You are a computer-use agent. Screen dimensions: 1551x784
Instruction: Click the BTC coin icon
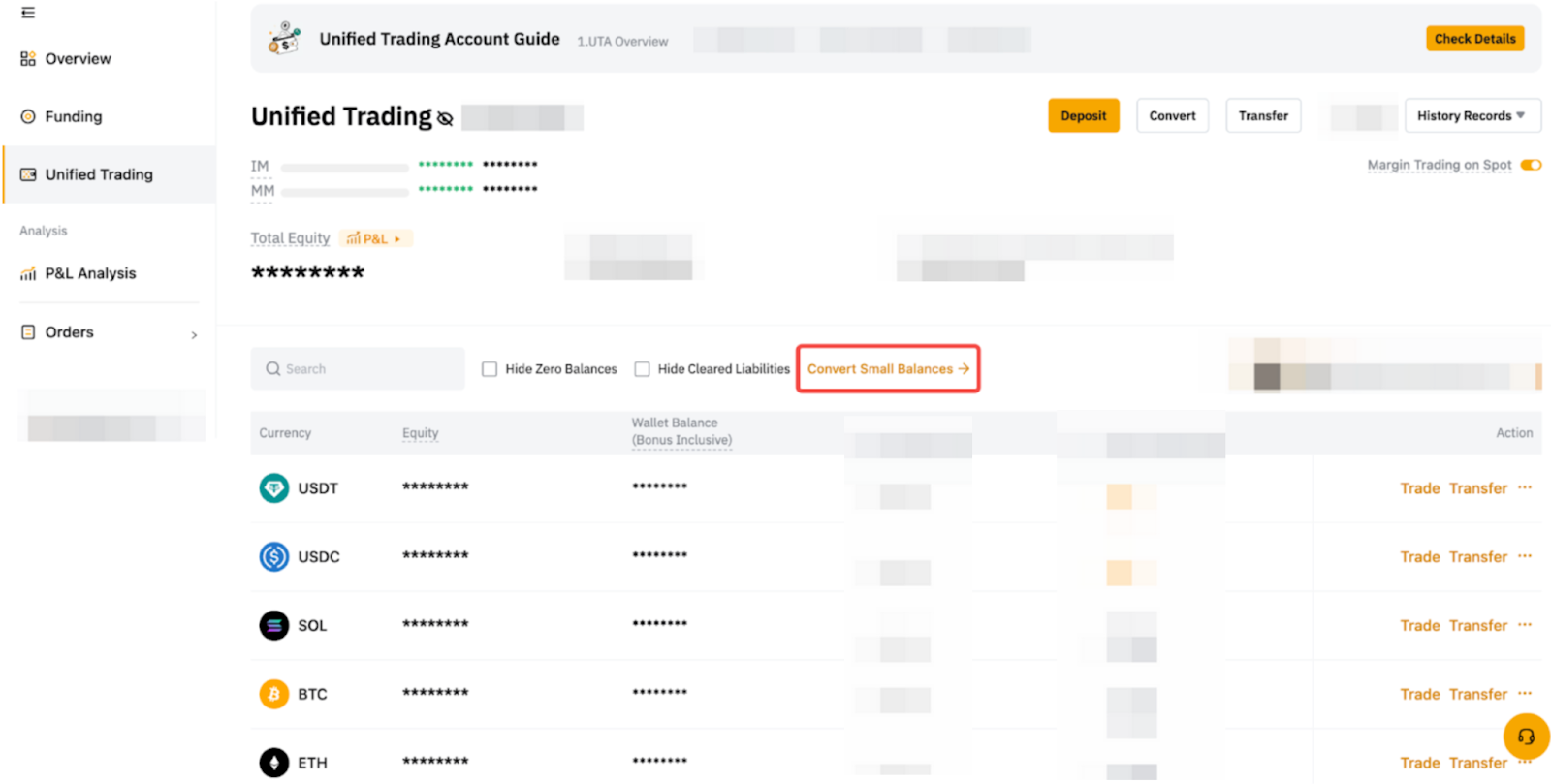point(274,695)
